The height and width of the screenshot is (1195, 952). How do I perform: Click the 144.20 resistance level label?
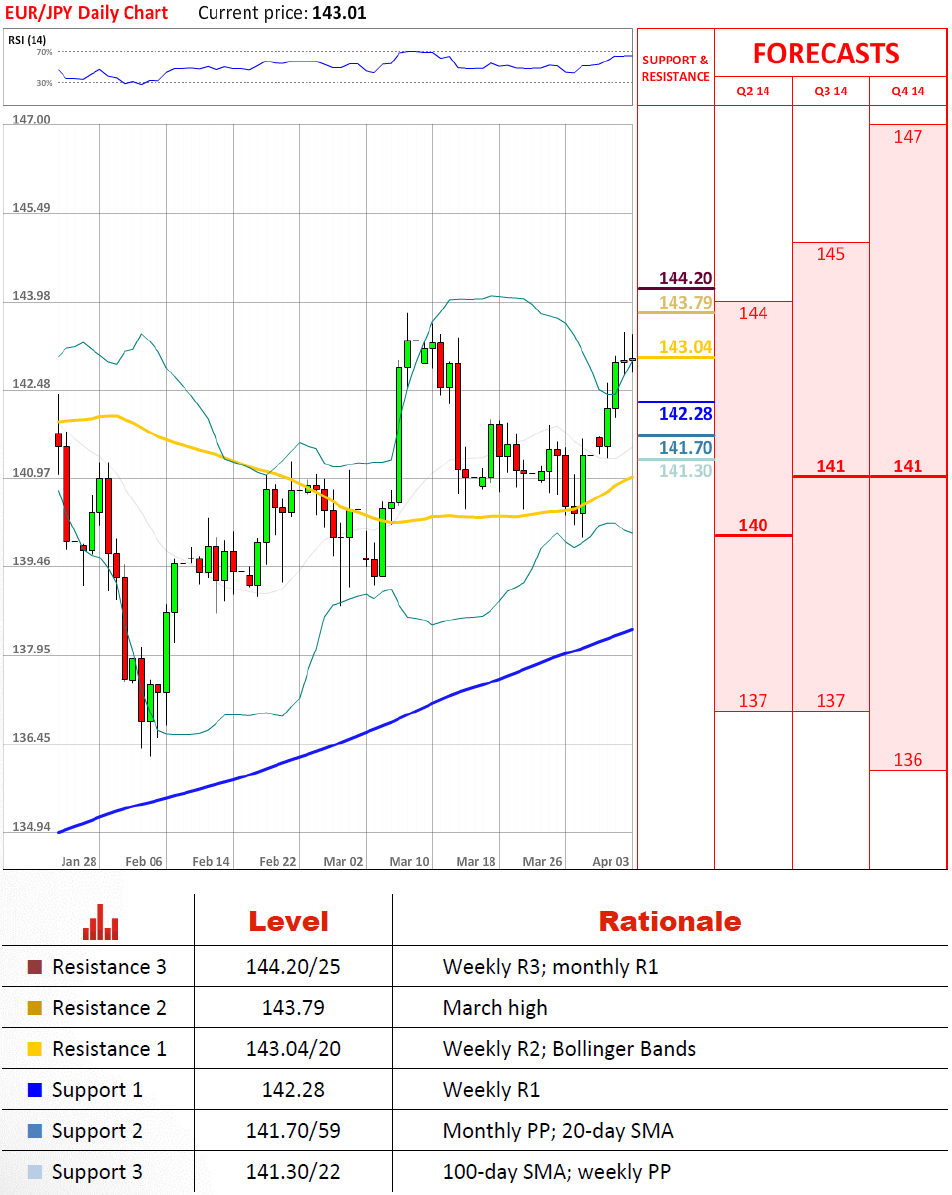685,278
